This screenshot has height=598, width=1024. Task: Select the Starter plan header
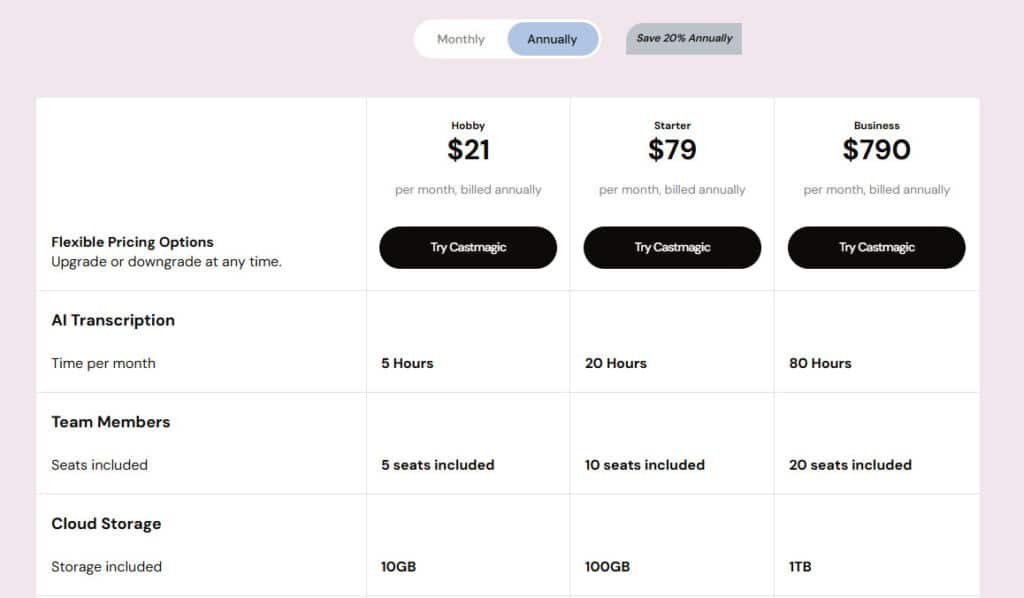[x=672, y=125]
